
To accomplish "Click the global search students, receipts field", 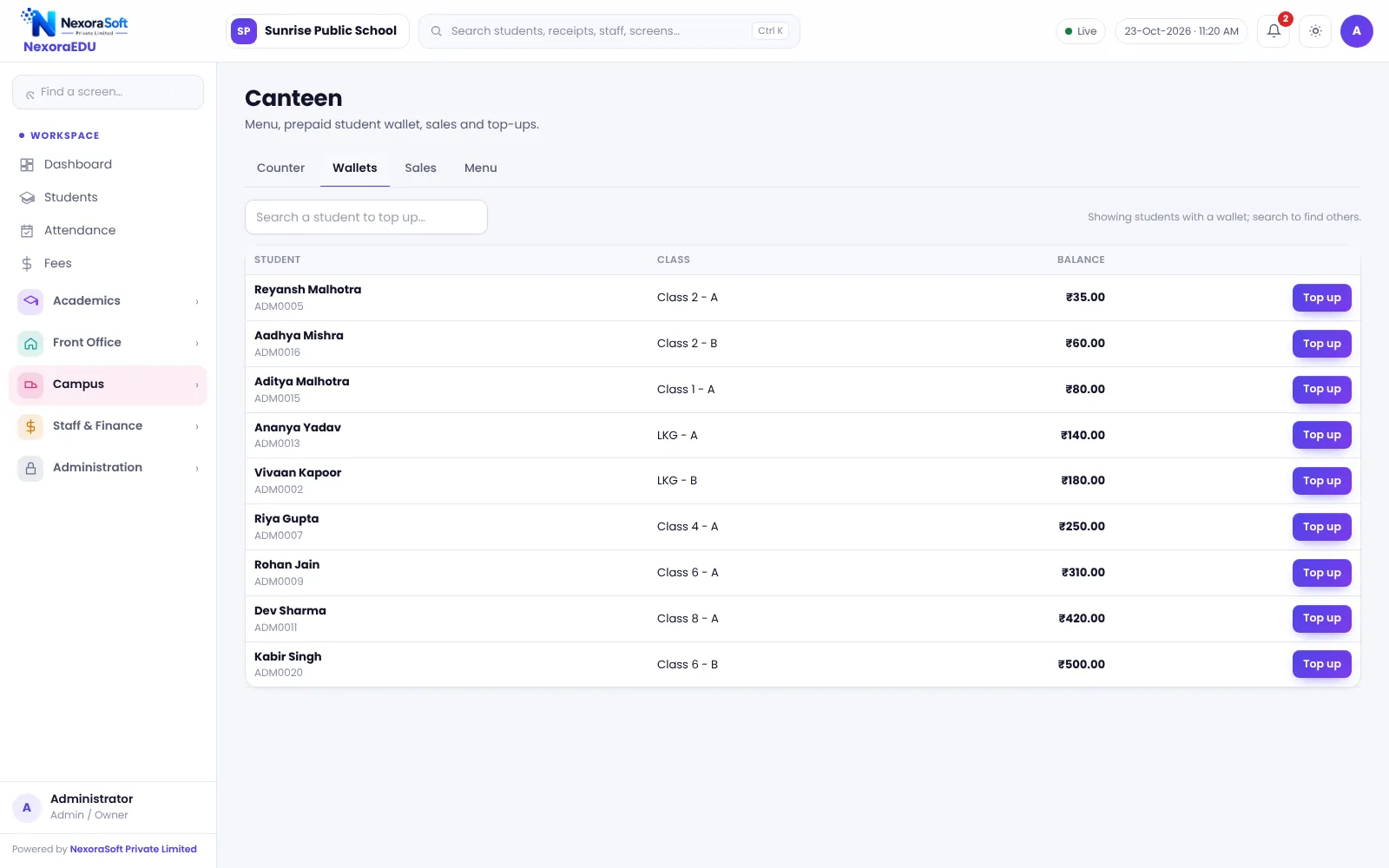I will pyautogui.click(x=609, y=31).
